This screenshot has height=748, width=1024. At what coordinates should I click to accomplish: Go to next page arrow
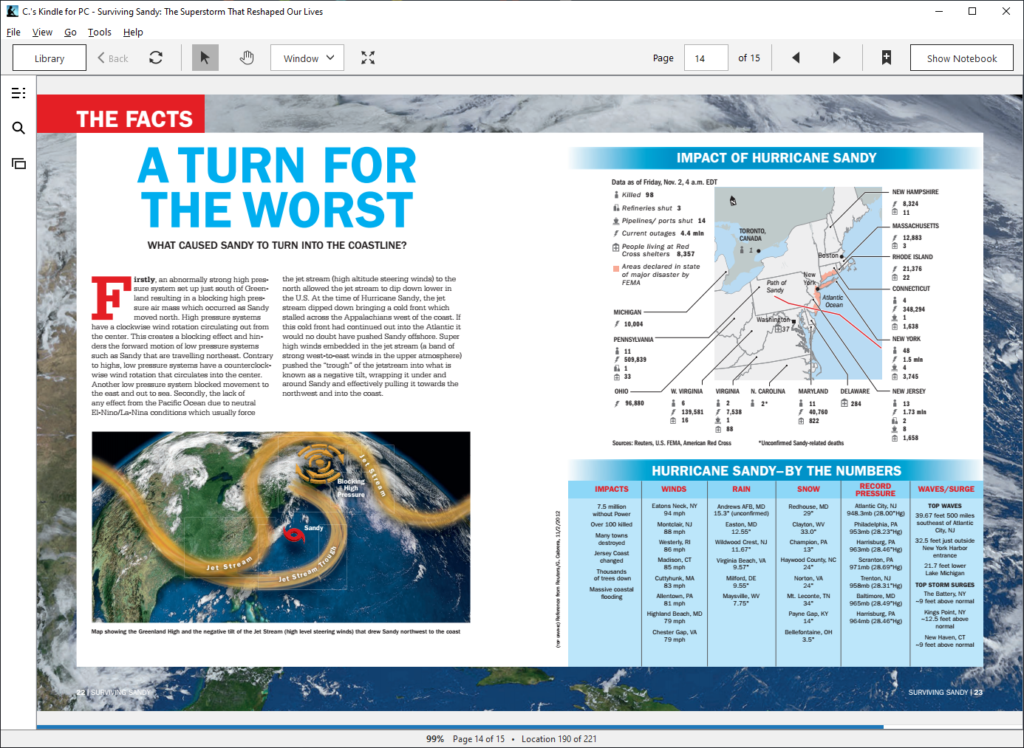click(837, 57)
